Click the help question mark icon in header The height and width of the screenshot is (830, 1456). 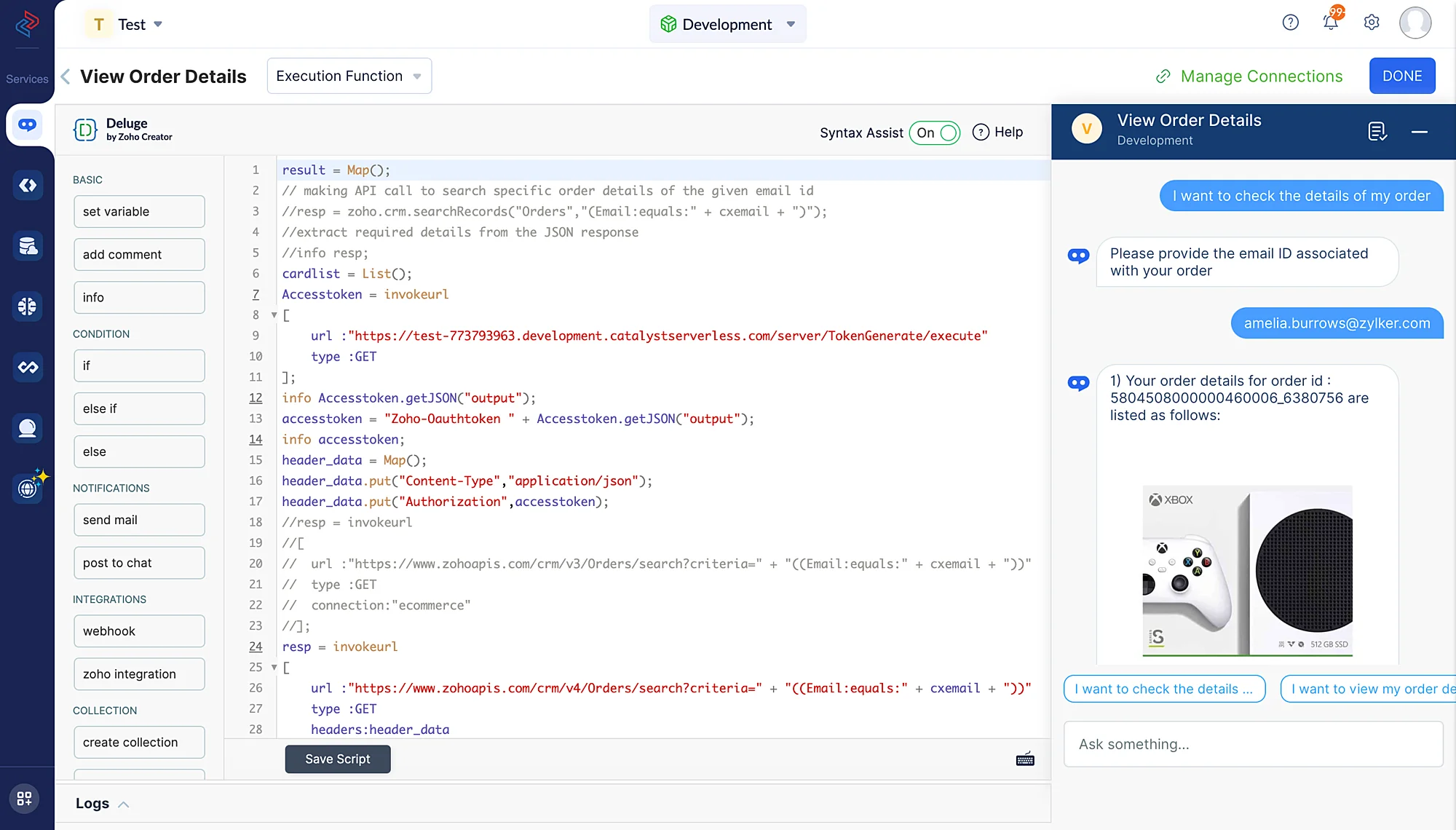1290,23
